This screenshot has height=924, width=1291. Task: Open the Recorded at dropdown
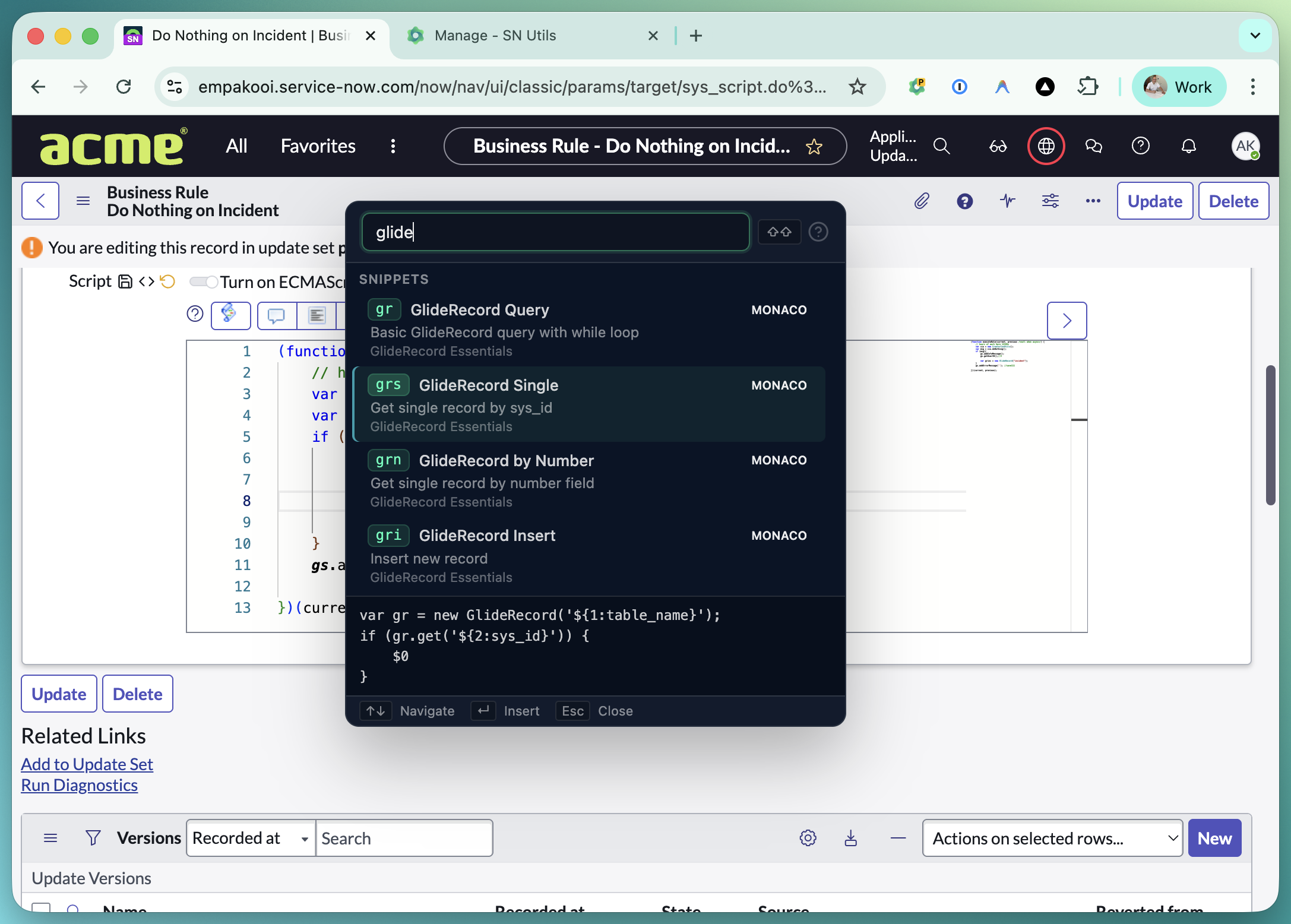pyautogui.click(x=249, y=838)
